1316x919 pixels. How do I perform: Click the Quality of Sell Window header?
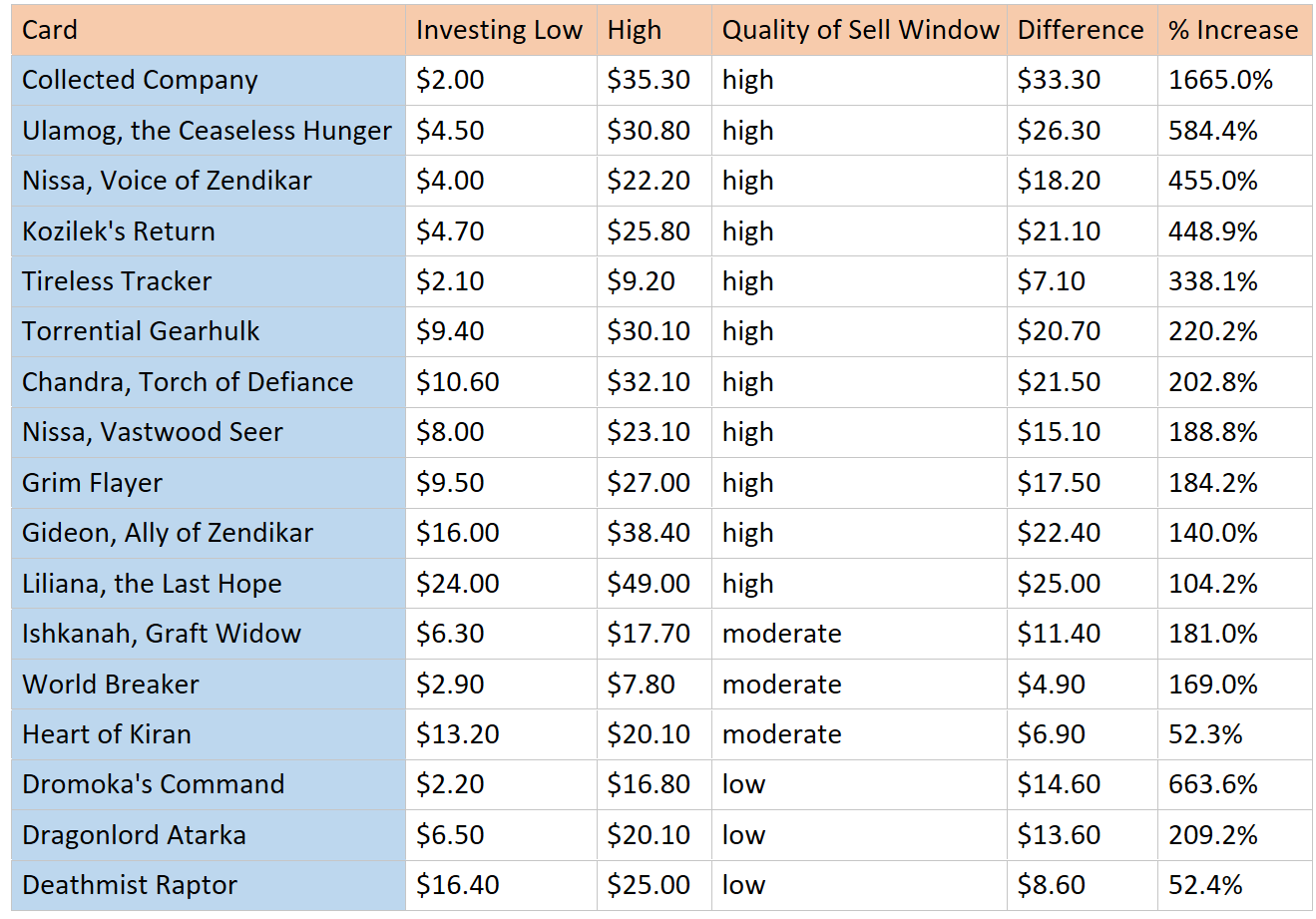(x=860, y=30)
